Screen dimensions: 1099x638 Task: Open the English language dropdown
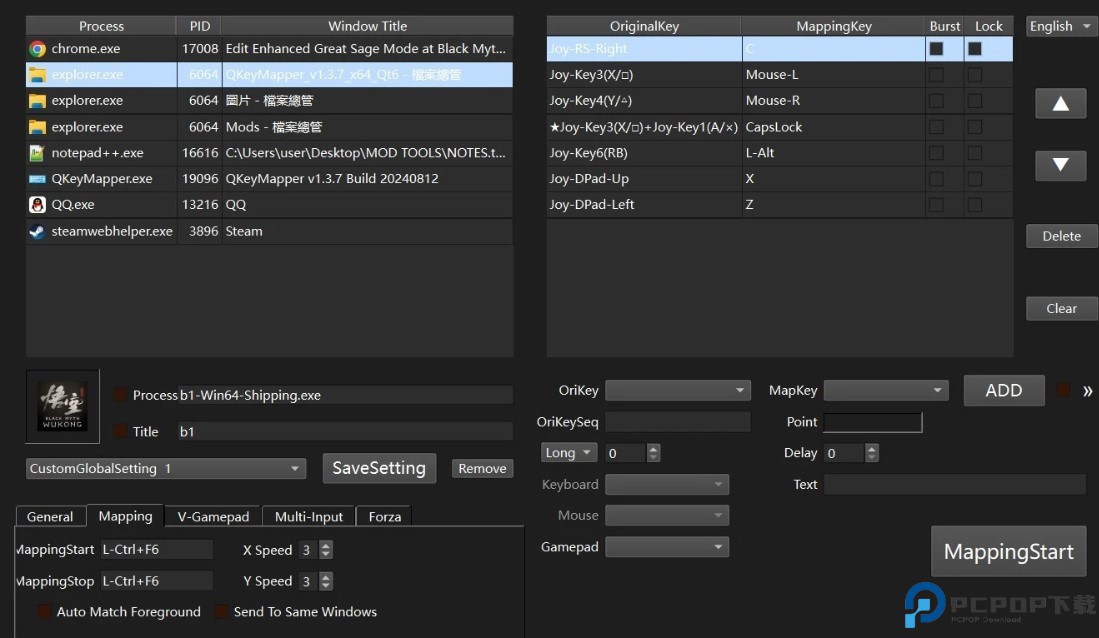tap(1060, 27)
